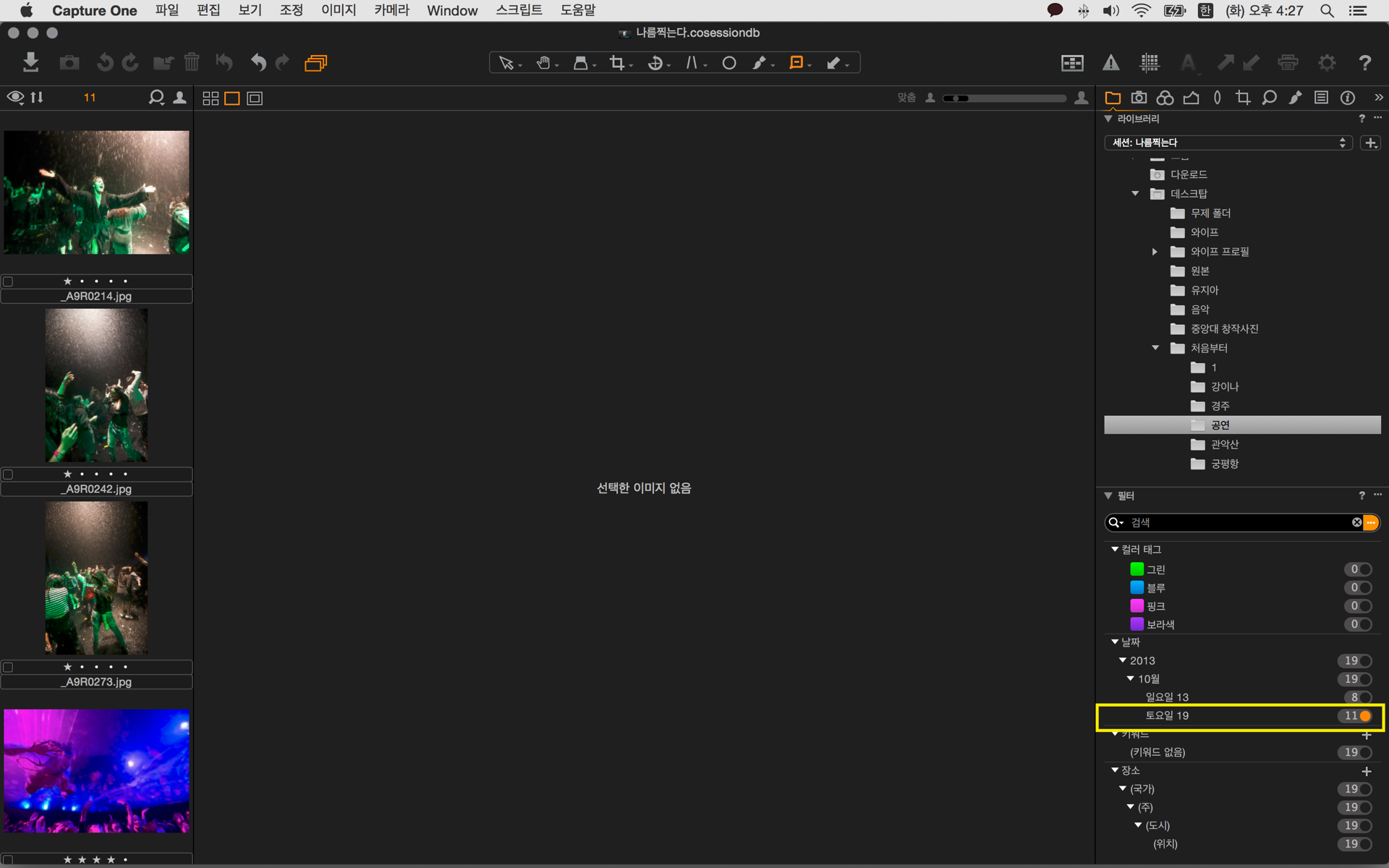Expand the 와이프 프로필 folder
The image size is (1389, 868).
pos(1155,252)
